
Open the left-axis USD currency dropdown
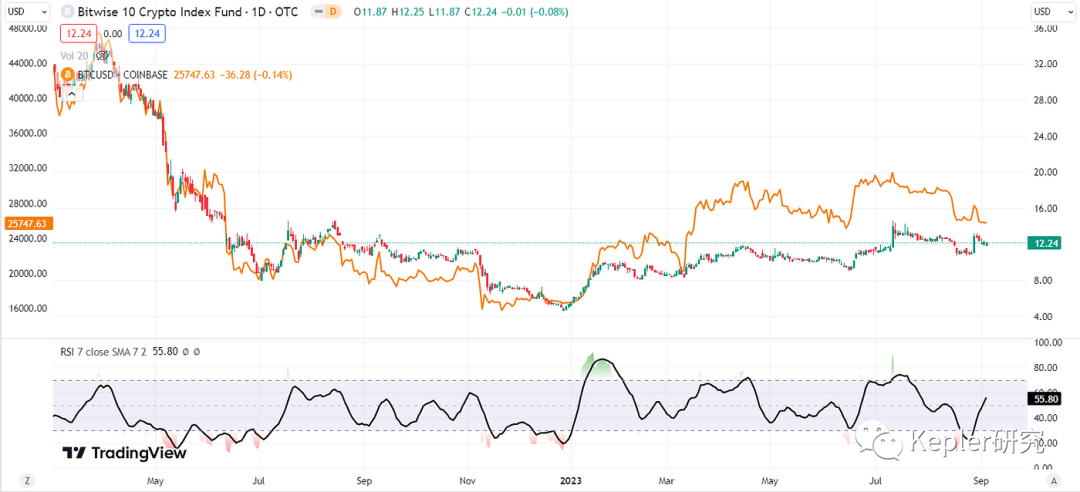tap(26, 12)
